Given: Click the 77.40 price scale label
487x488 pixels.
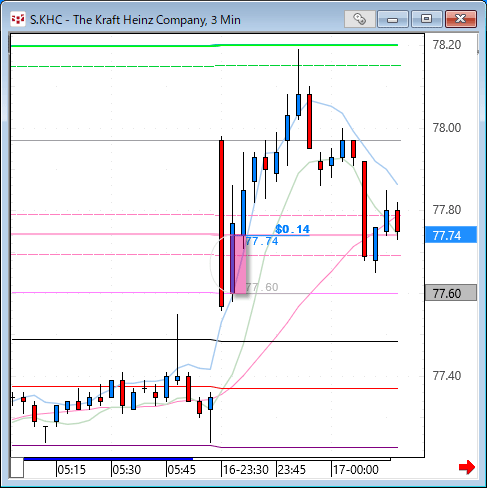Looking at the screenshot, I should pyautogui.click(x=447, y=376).
